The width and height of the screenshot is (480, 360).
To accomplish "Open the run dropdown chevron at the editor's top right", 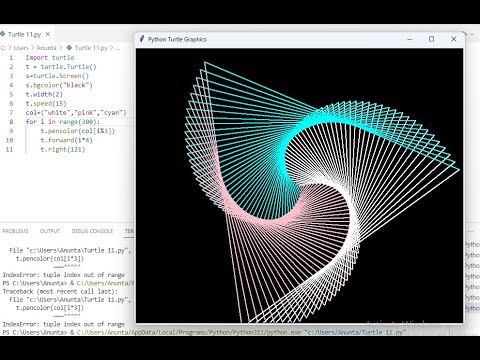I will pyautogui.click(x=472, y=34).
